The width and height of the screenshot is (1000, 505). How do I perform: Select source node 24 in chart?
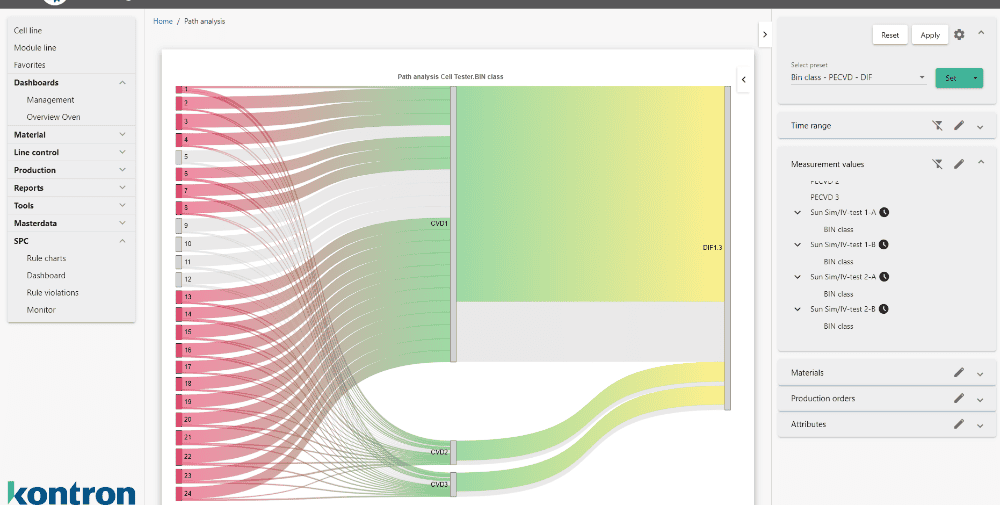click(179, 494)
